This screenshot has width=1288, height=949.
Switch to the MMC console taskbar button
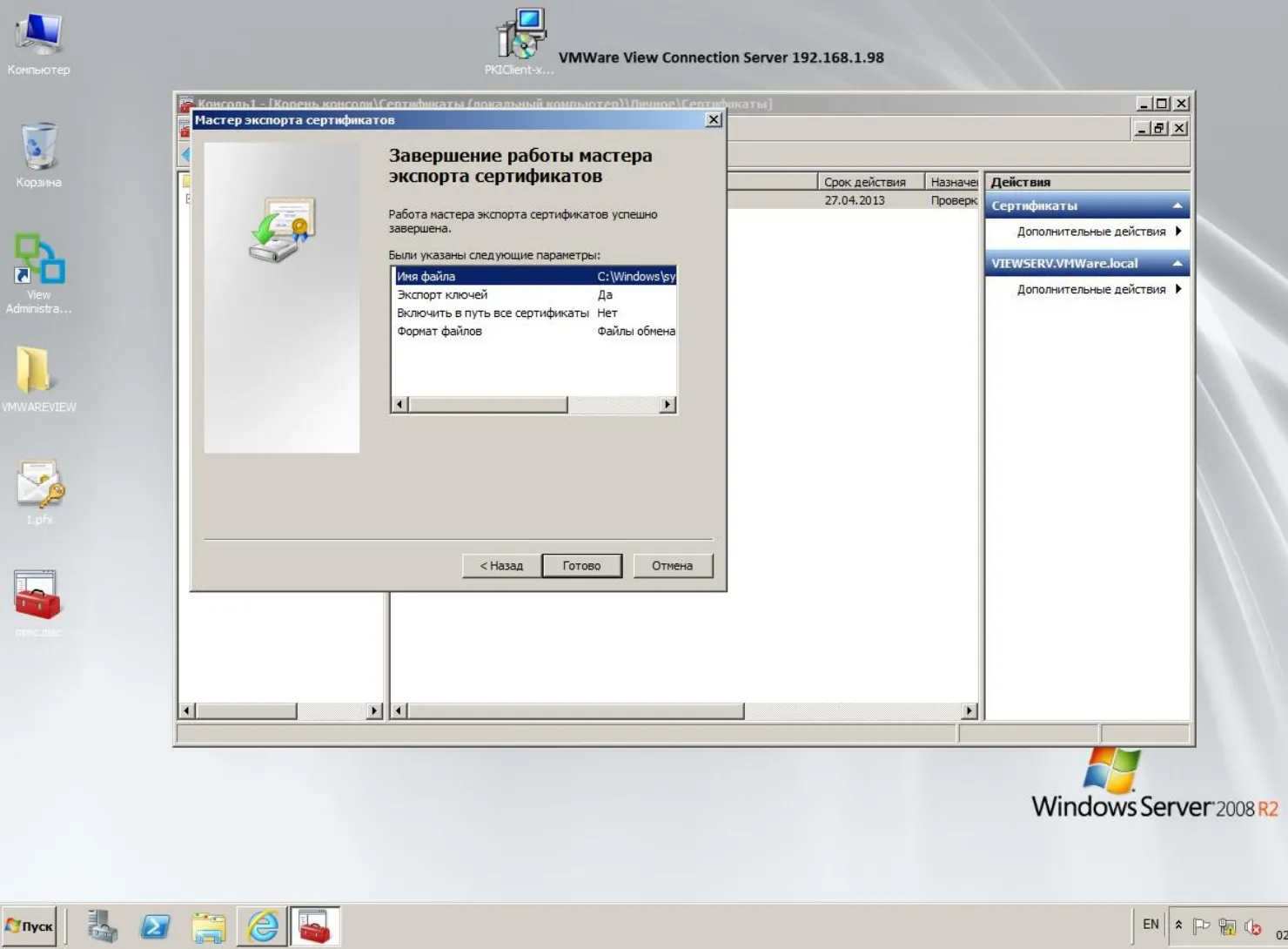coord(314,925)
